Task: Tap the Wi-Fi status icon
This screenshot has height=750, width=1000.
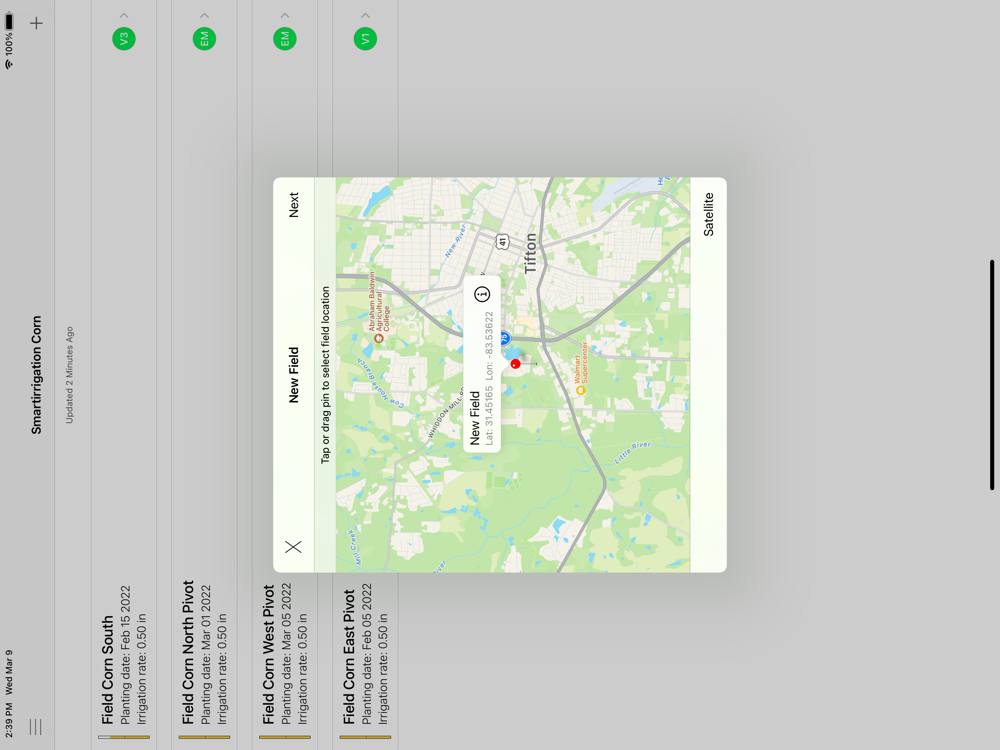Action: (x=9, y=64)
